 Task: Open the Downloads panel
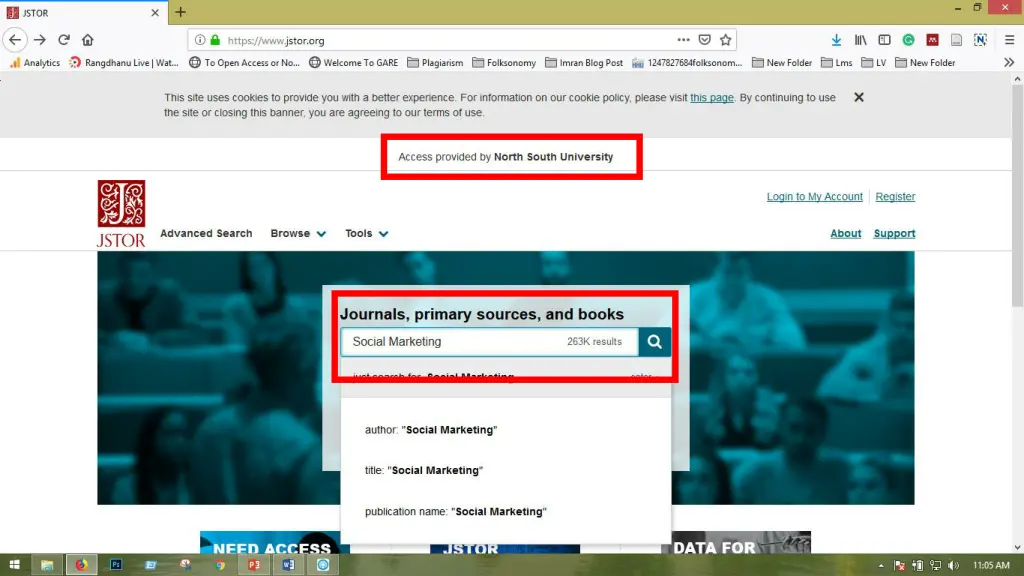[836, 40]
